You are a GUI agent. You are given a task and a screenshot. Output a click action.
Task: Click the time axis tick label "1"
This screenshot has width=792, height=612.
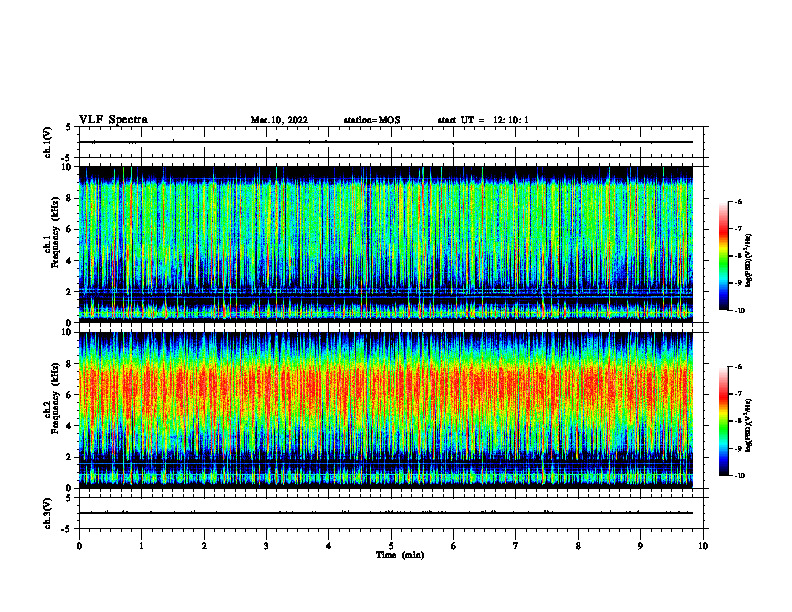pyautogui.click(x=141, y=546)
